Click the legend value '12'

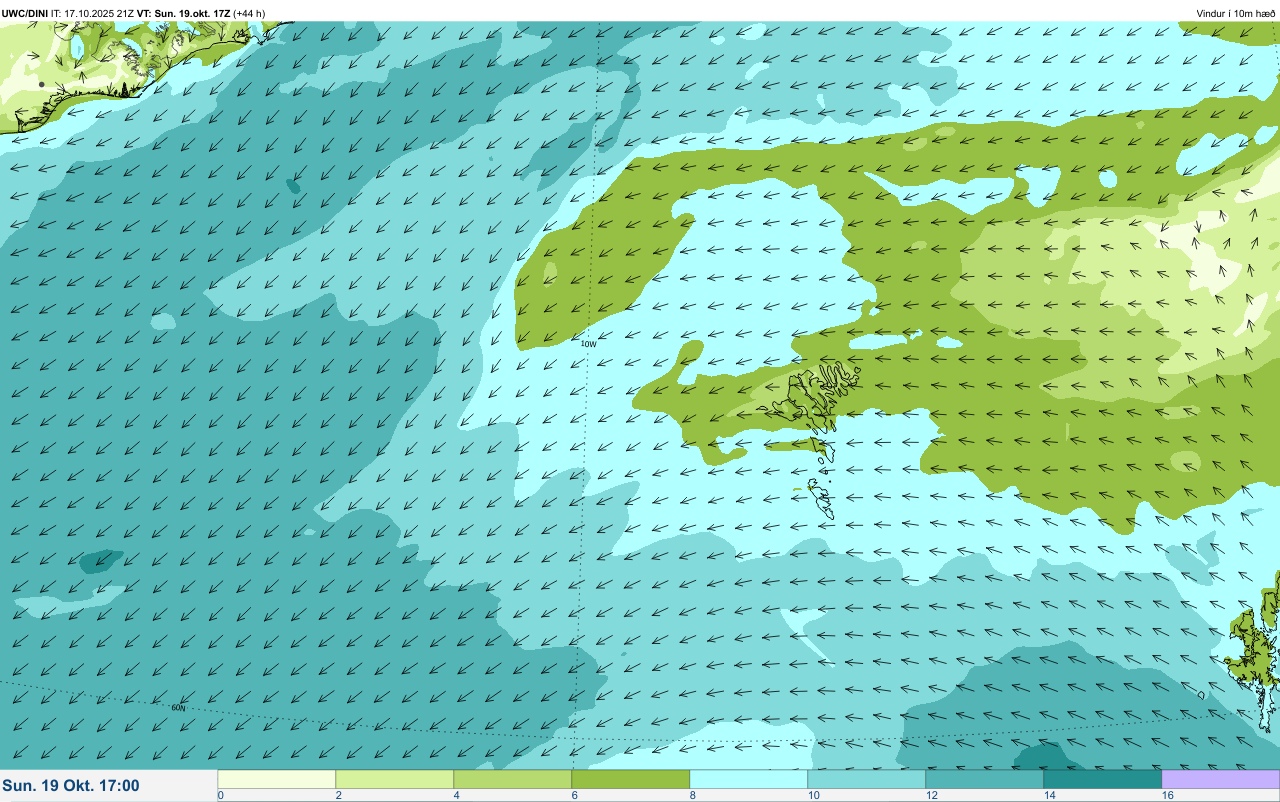pos(932,795)
